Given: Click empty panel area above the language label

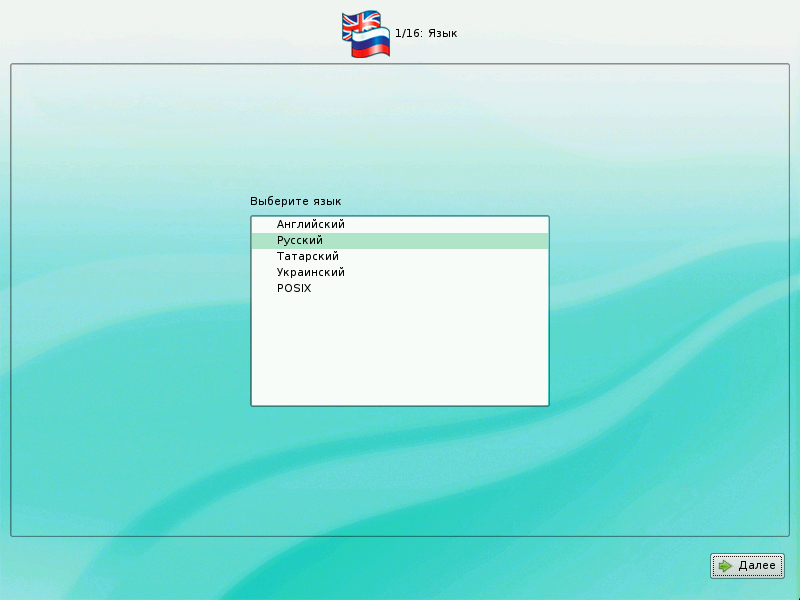Looking at the screenshot, I should (400, 130).
